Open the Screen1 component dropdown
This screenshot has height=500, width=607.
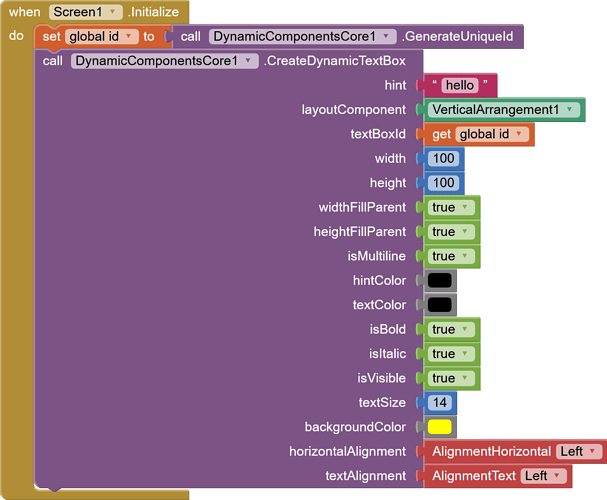click(x=86, y=12)
